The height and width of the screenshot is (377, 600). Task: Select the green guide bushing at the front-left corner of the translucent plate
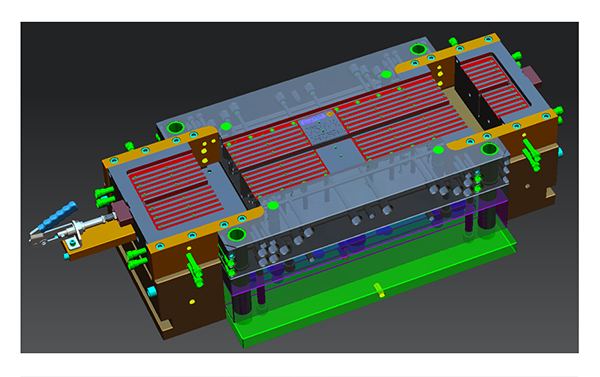pos(236,234)
